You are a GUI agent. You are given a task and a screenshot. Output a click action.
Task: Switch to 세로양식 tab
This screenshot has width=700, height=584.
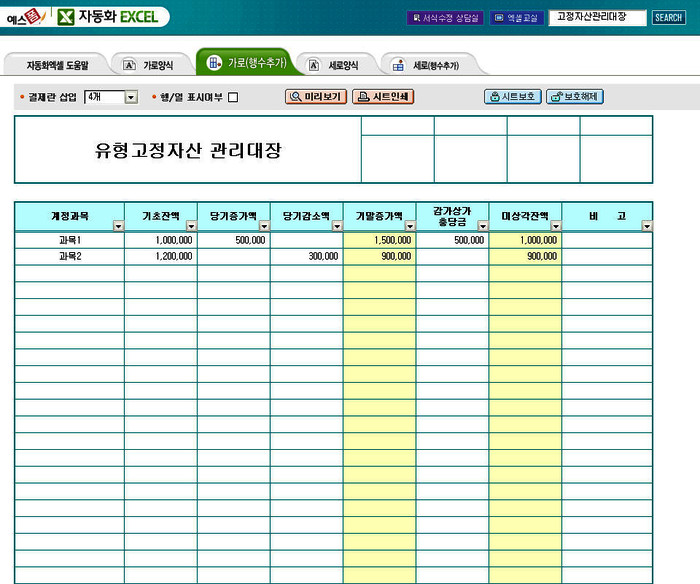[337, 65]
